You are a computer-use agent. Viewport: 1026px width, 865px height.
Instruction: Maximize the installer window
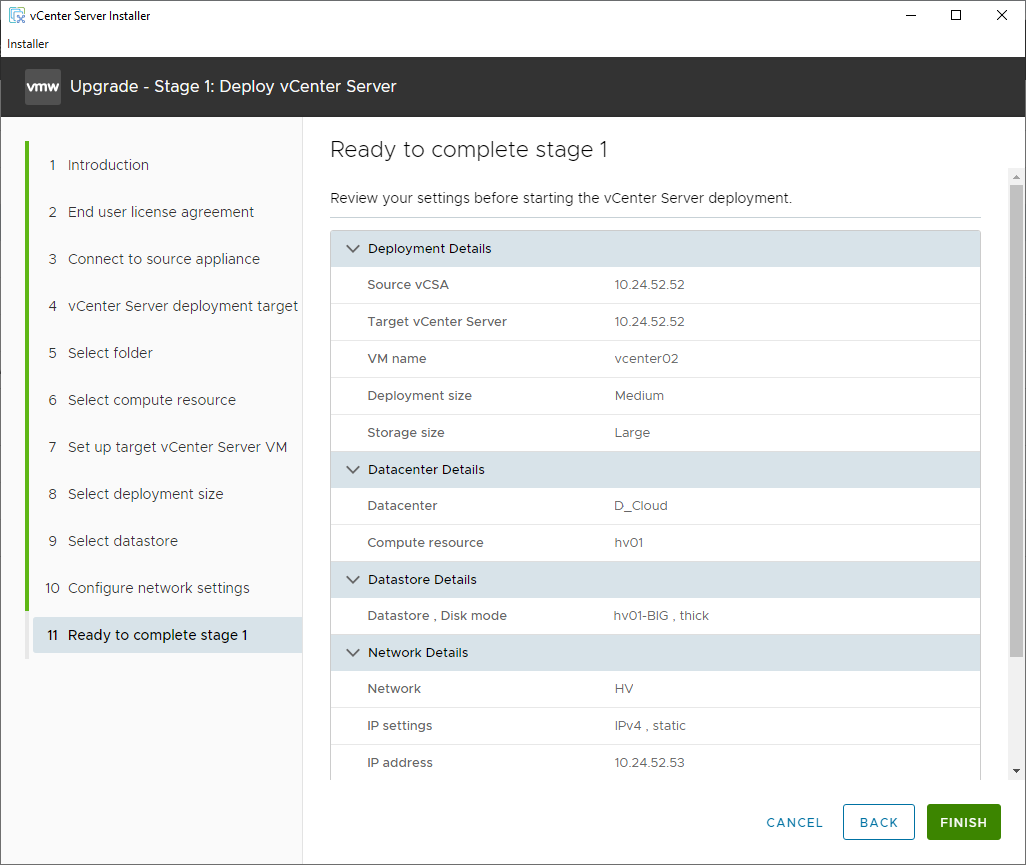pyautogui.click(x=956, y=15)
